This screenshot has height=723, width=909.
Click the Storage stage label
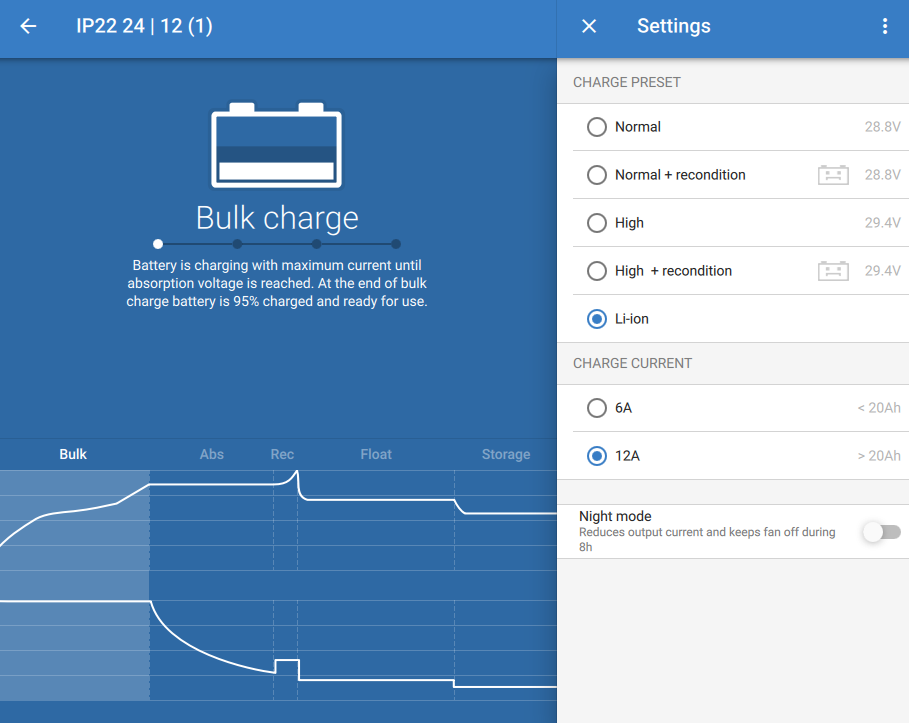coord(505,454)
